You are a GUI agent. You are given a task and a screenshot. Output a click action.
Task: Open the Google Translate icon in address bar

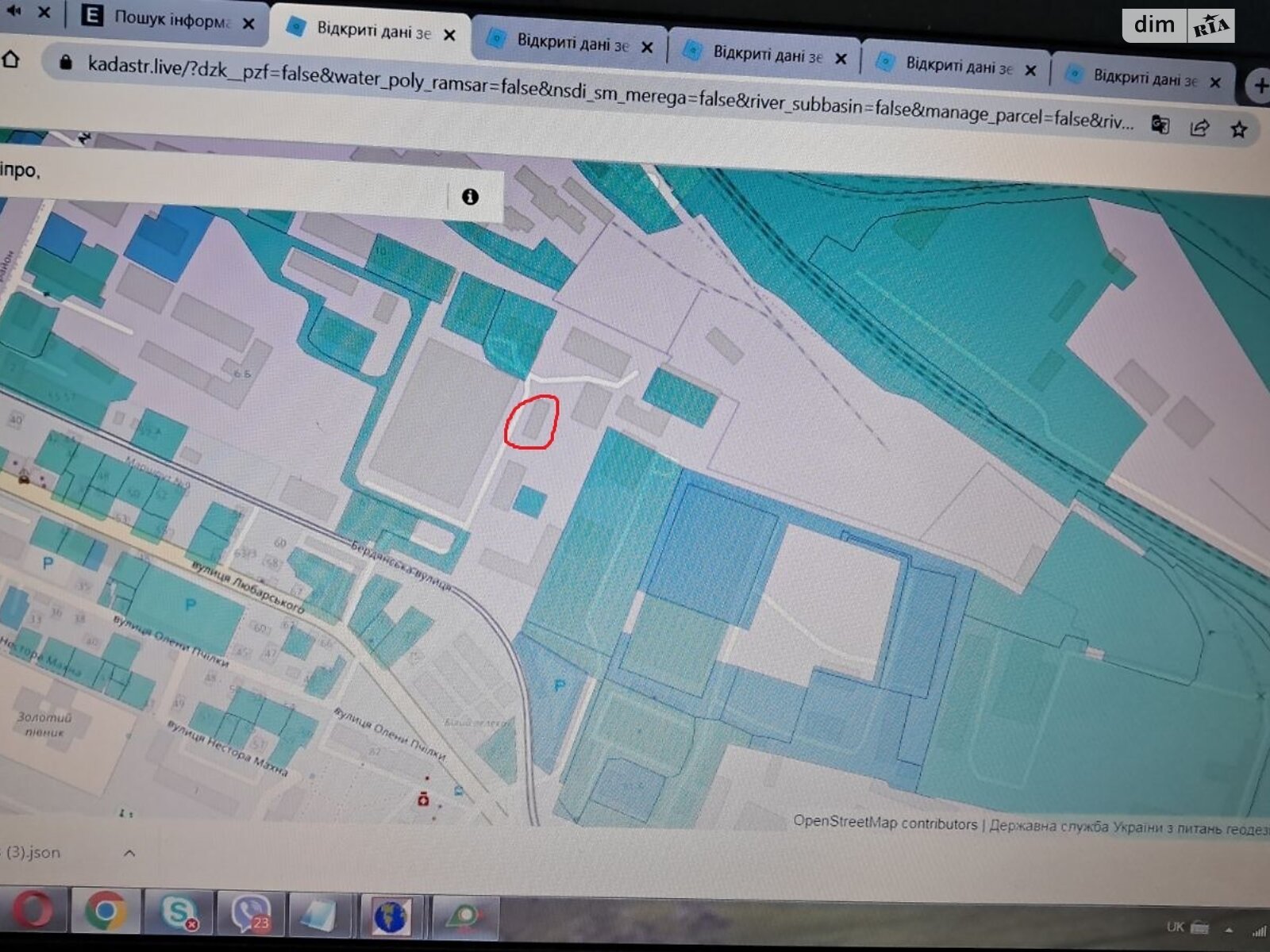[1160, 125]
